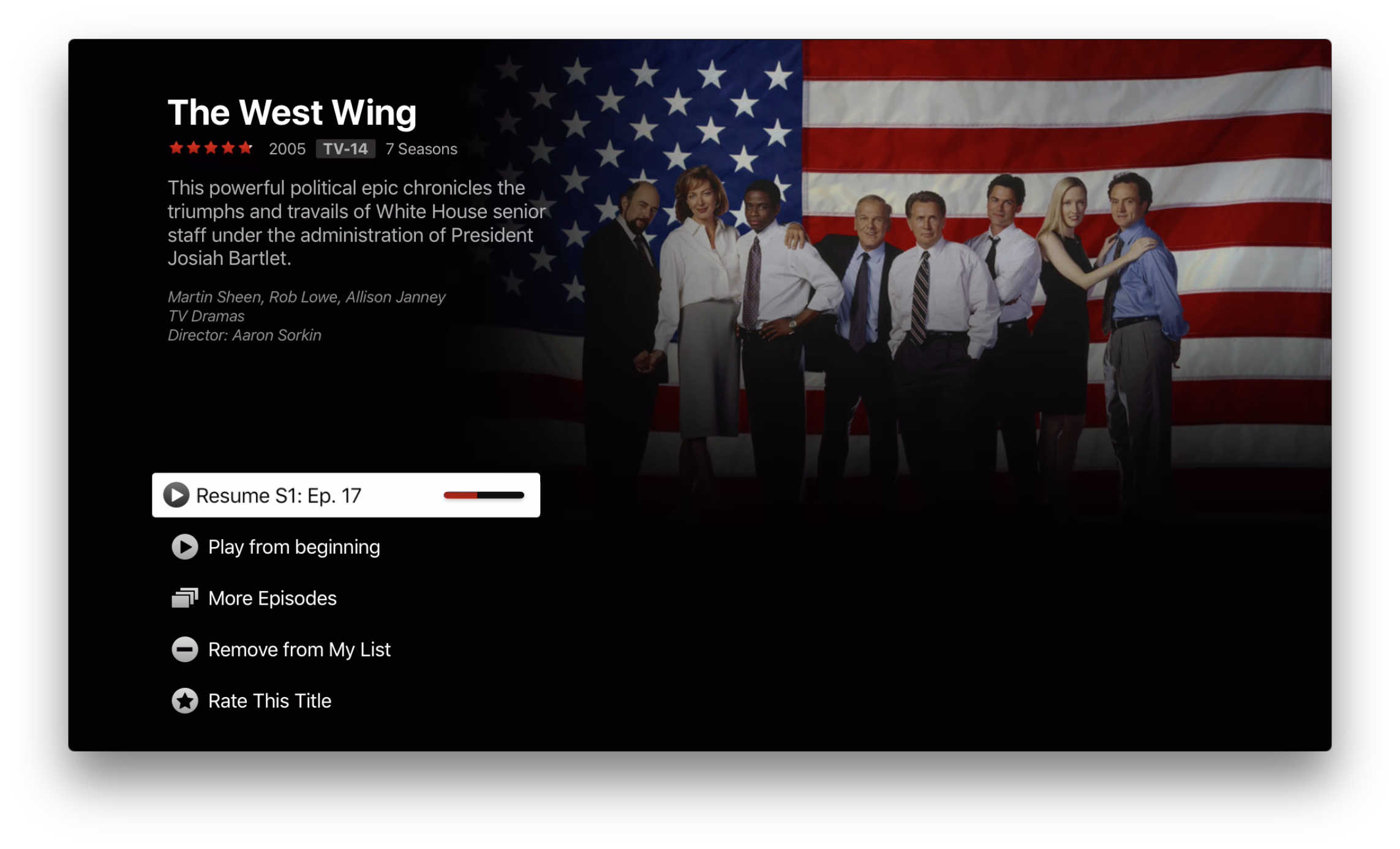Click the 7 Seasons label
Screen dimensions: 1400x849
coord(421,149)
